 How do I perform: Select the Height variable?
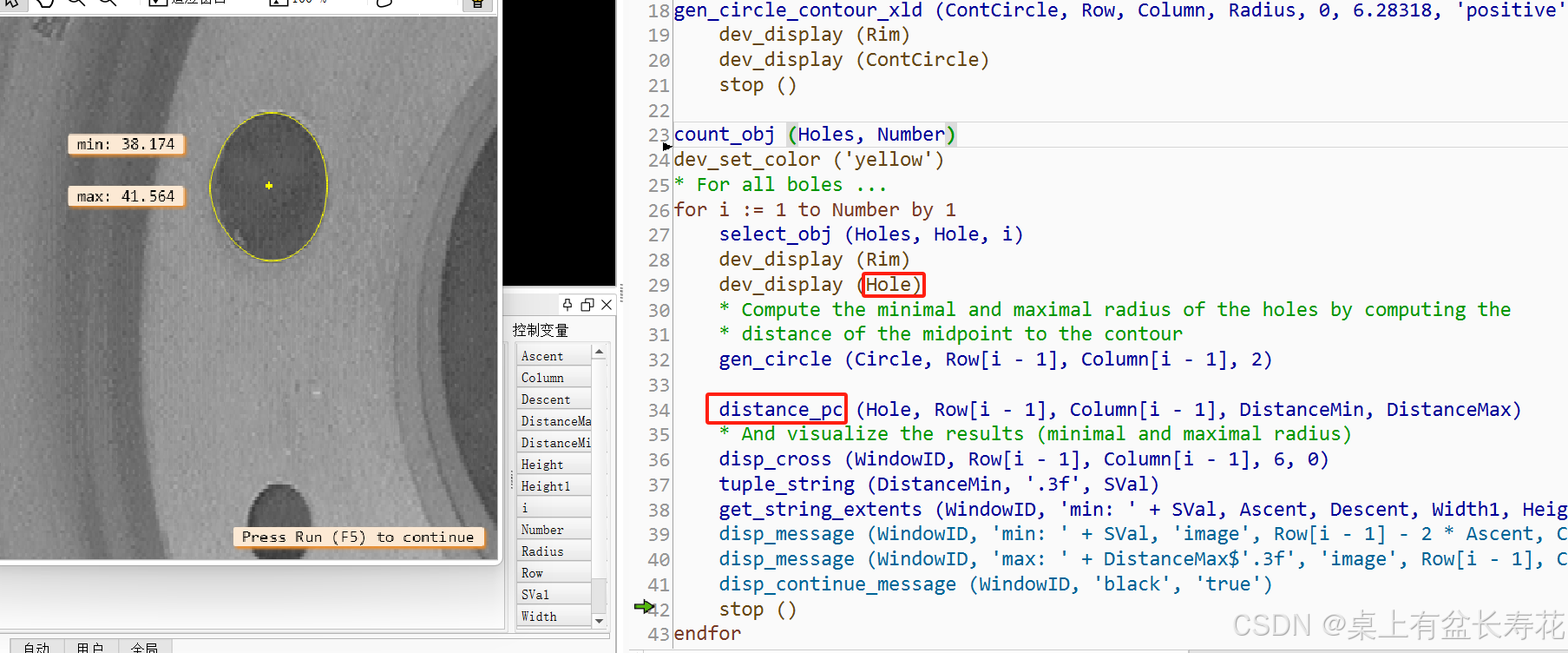click(x=554, y=465)
